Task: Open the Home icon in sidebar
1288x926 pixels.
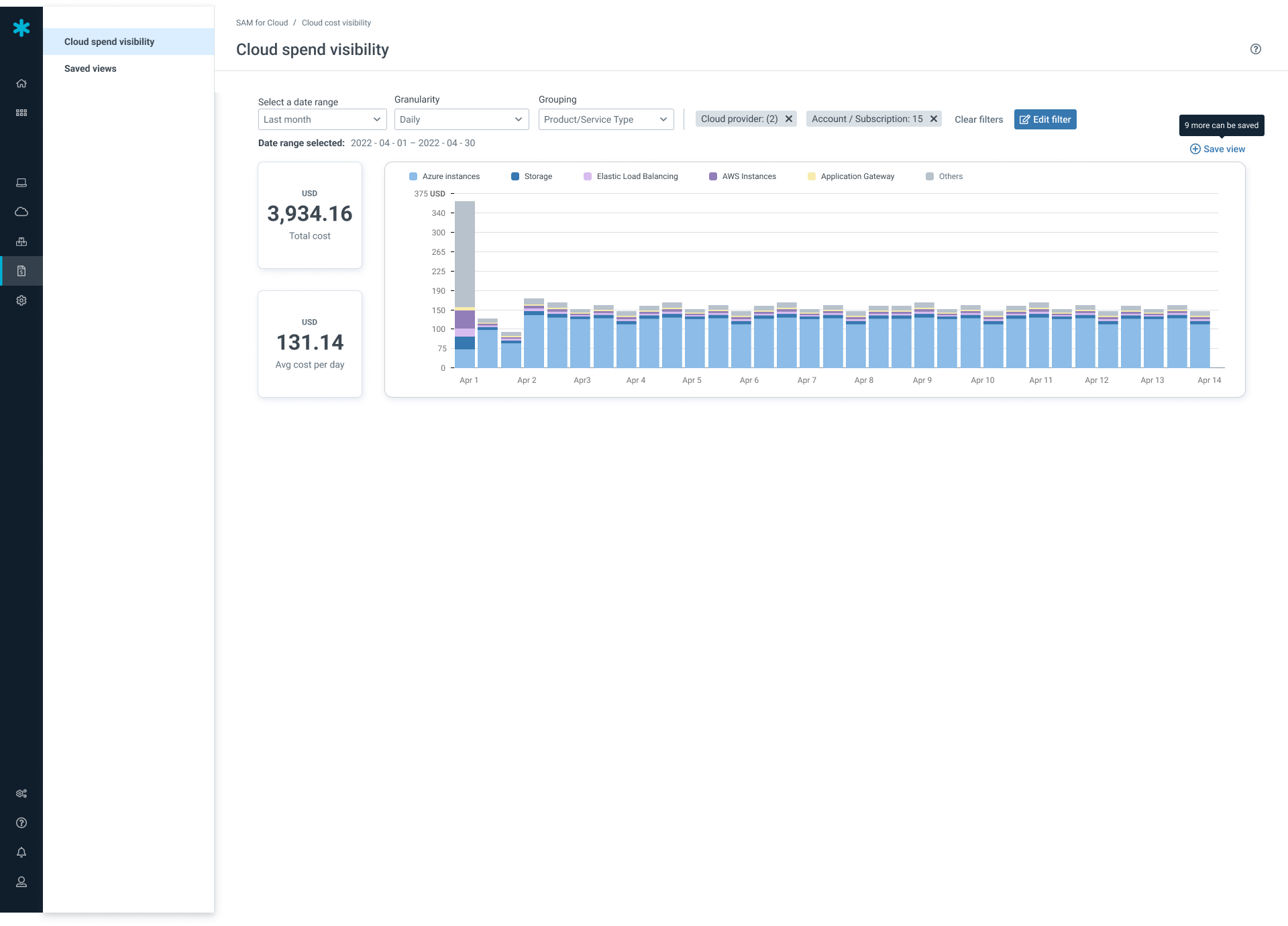Action: click(21, 83)
